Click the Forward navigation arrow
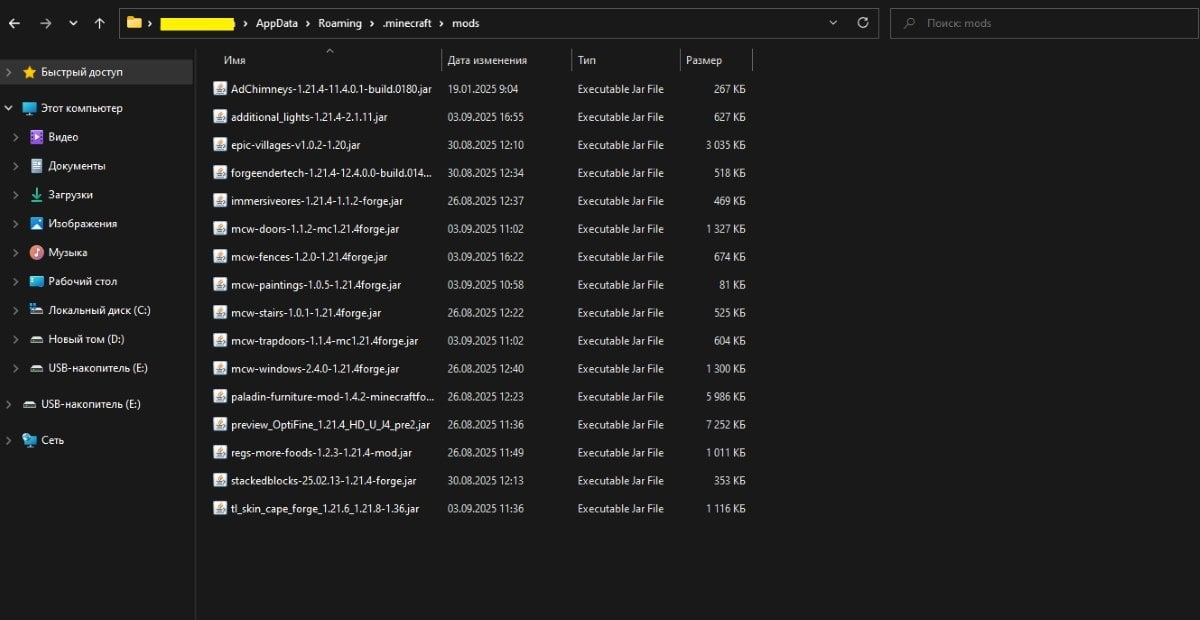 45,22
